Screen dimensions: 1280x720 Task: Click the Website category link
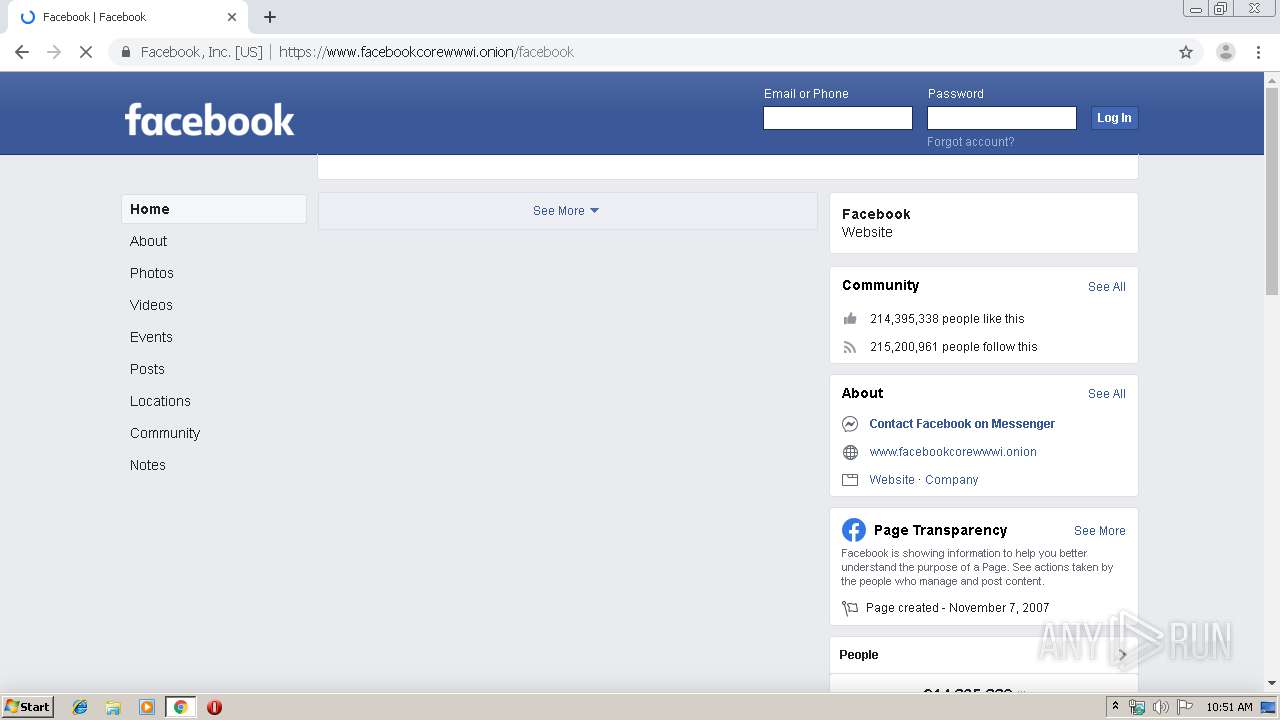tap(892, 480)
